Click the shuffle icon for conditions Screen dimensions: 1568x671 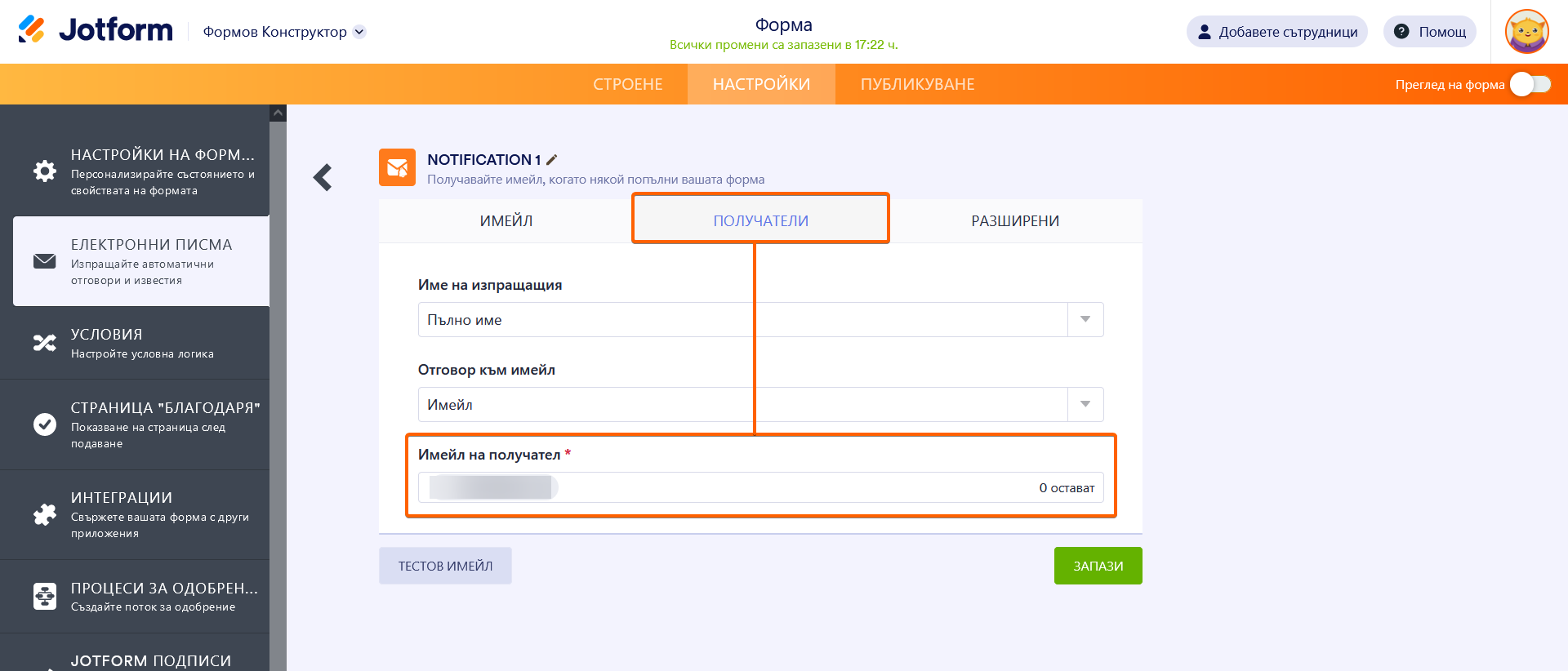[x=45, y=343]
